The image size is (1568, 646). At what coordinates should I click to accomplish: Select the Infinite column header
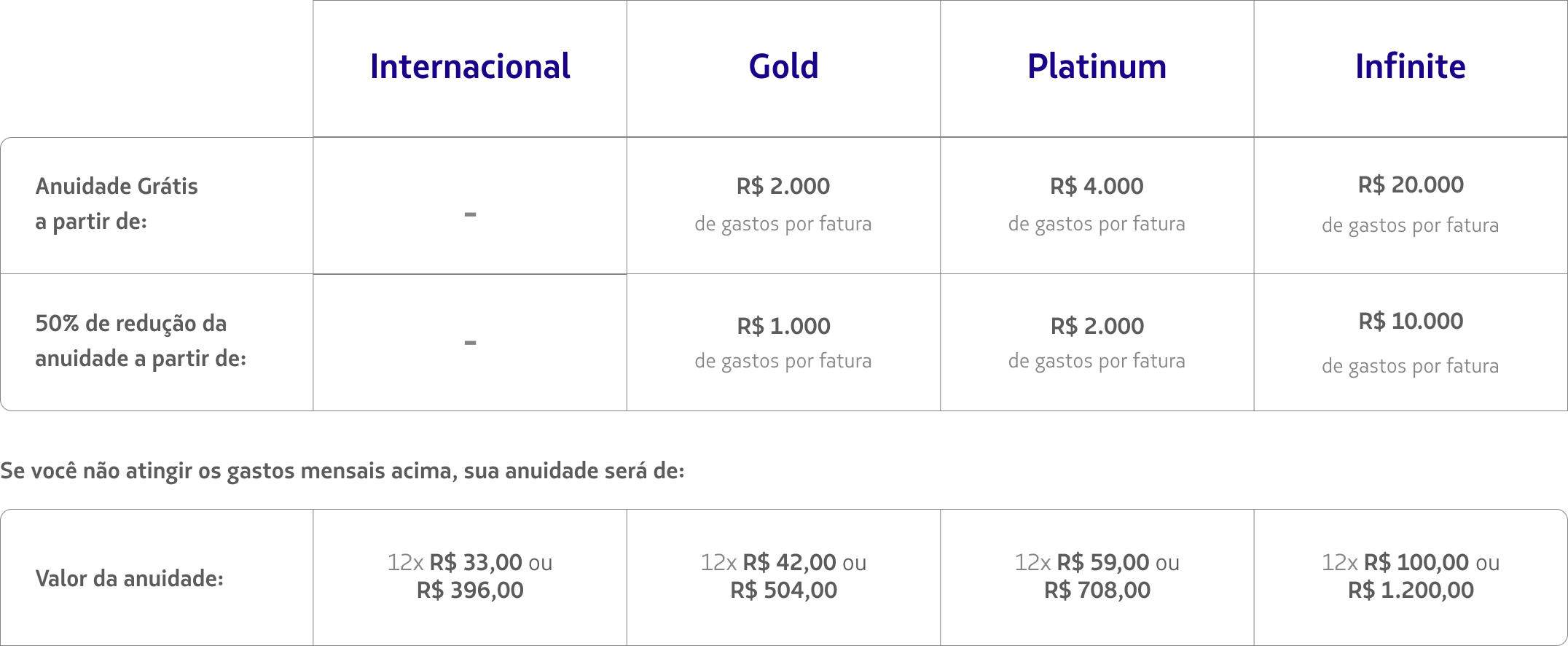pyautogui.click(x=1410, y=66)
